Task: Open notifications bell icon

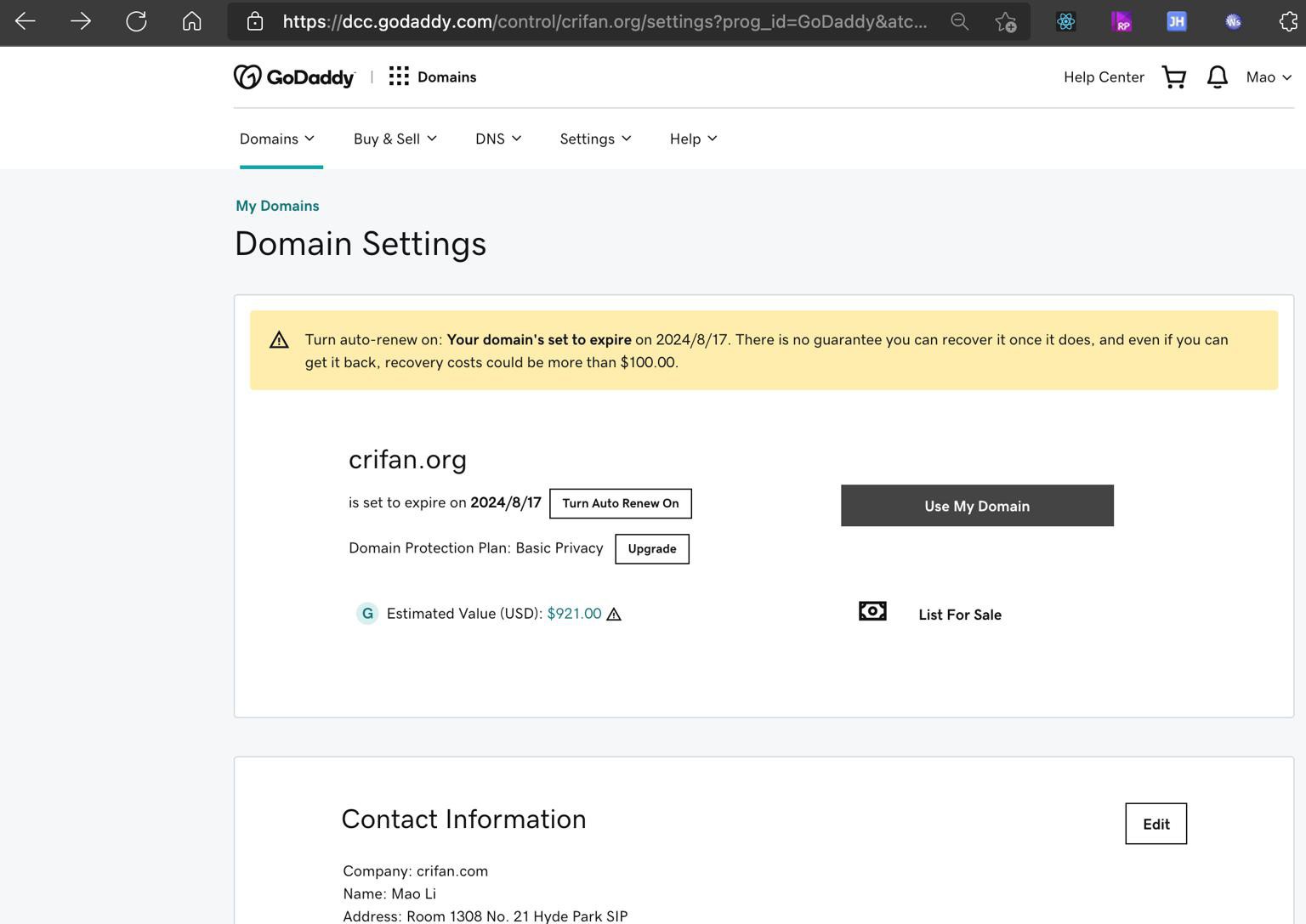Action: pyautogui.click(x=1218, y=77)
